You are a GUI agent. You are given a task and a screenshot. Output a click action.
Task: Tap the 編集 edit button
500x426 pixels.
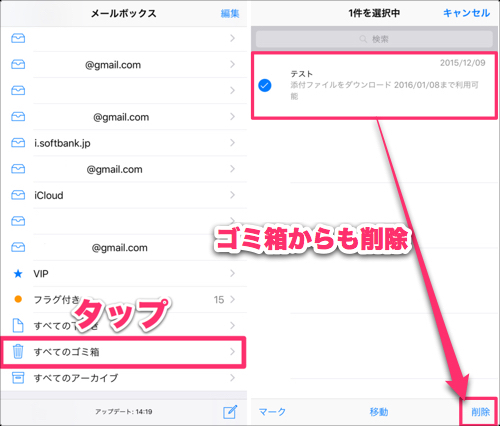230,13
